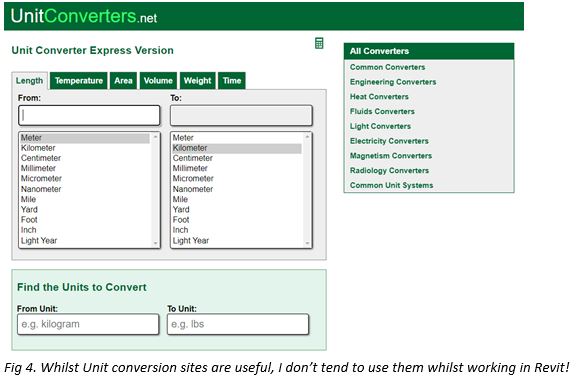Image resolution: width=576 pixels, height=380 pixels.
Task: Click the To list scroll-up arrow
Action: coord(307,137)
